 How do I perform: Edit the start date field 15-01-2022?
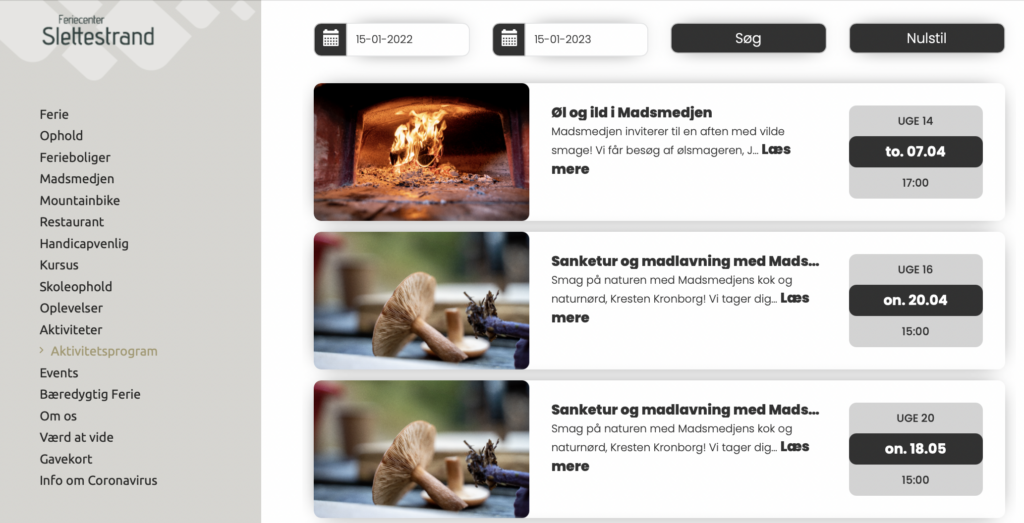pyautogui.click(x=408, y=39)
